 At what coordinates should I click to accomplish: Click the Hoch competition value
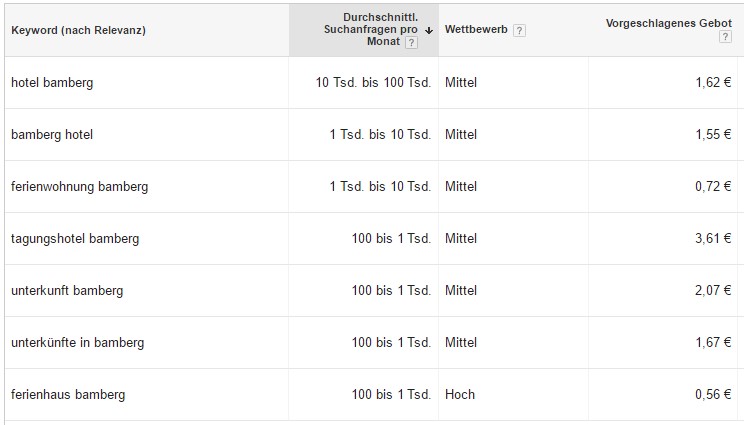click(x=460, y=394)
